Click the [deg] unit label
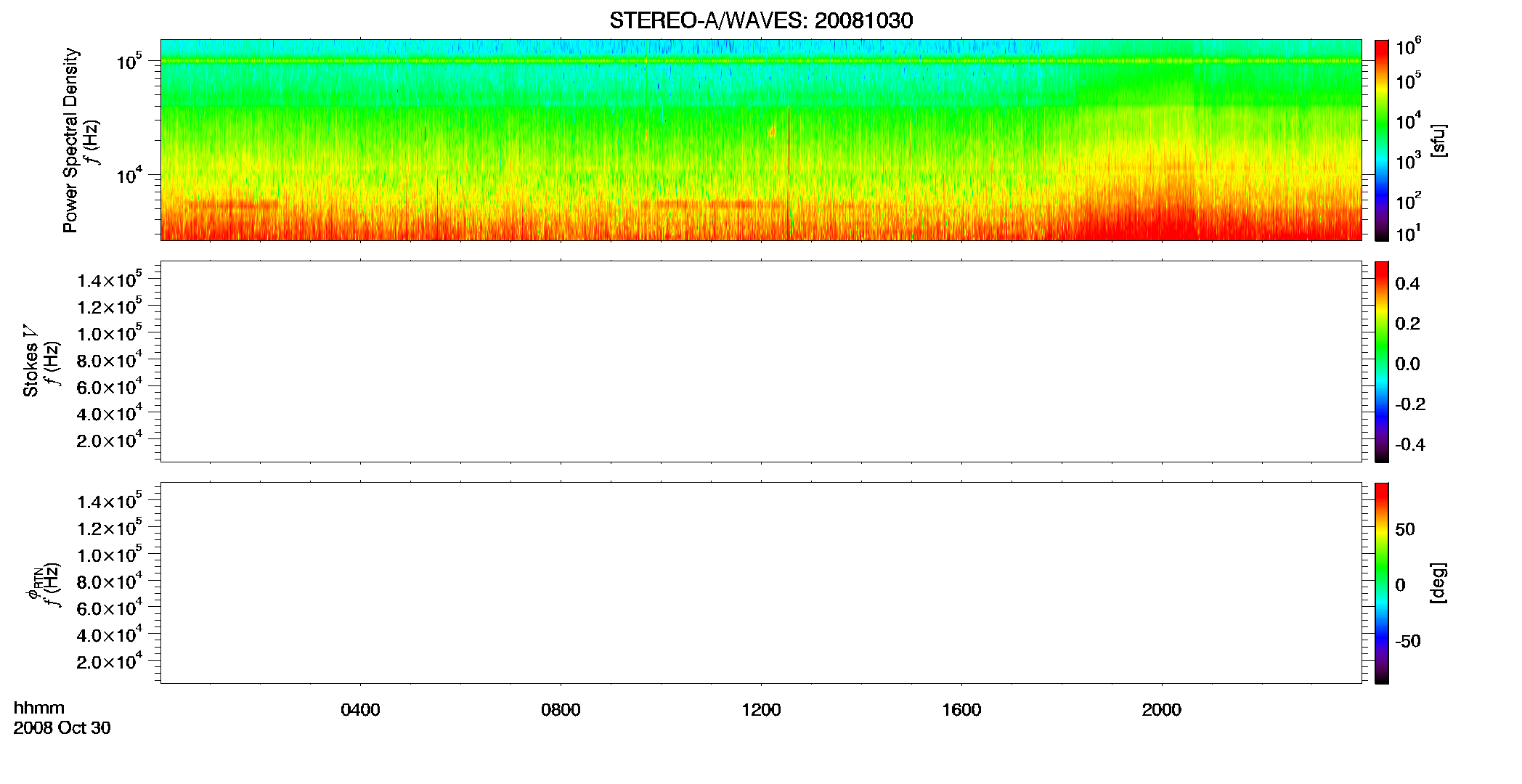This screenshot has width=1522, height=784. pyautogui.click(x=1438, y=583)
